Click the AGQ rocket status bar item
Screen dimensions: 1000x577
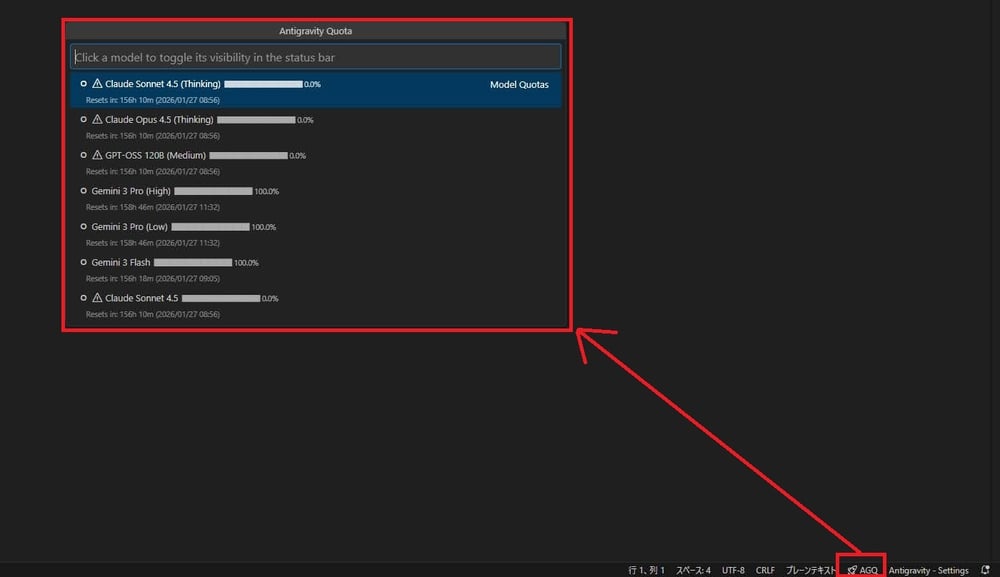[862, 570]
